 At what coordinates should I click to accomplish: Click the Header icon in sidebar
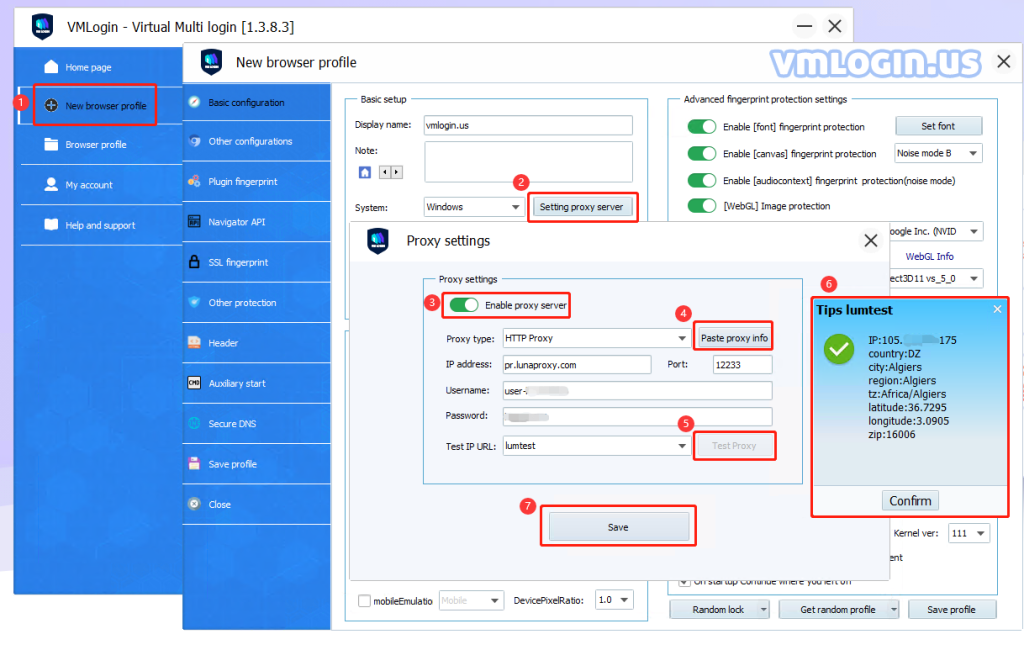[194, 342]
